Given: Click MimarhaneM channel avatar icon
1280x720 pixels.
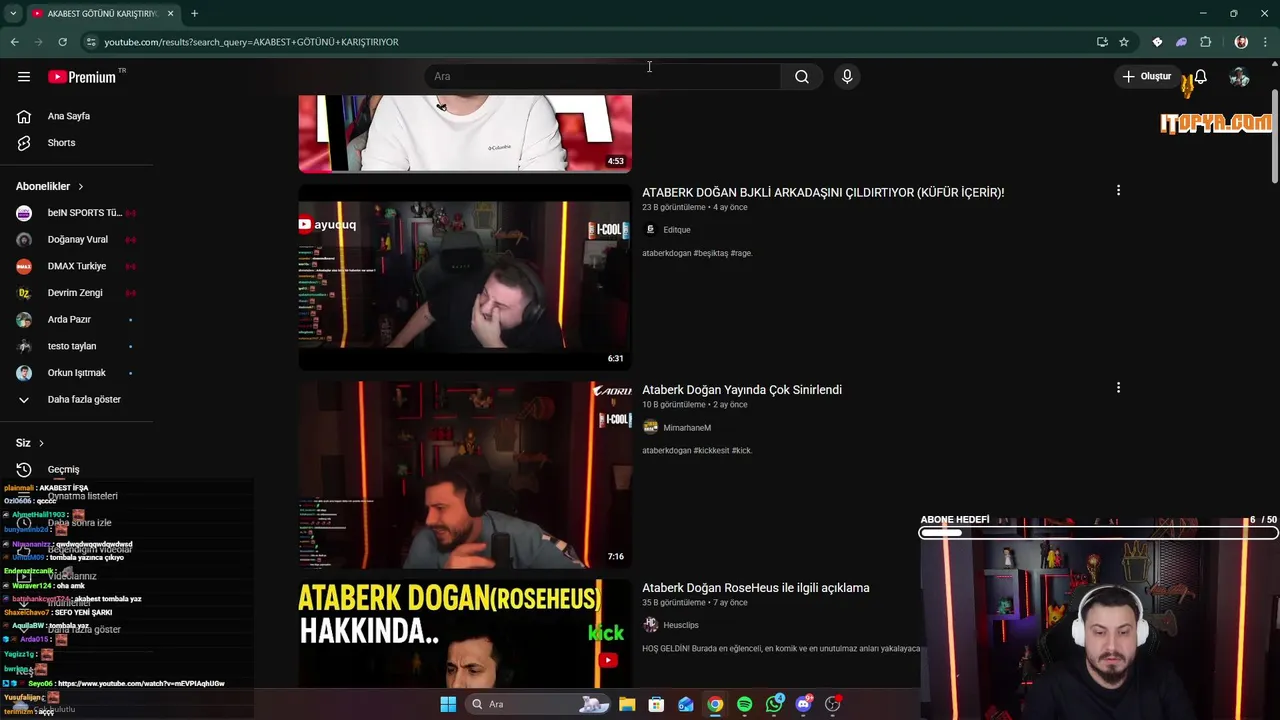Looking at the screenshot, I should pos(650,427).
